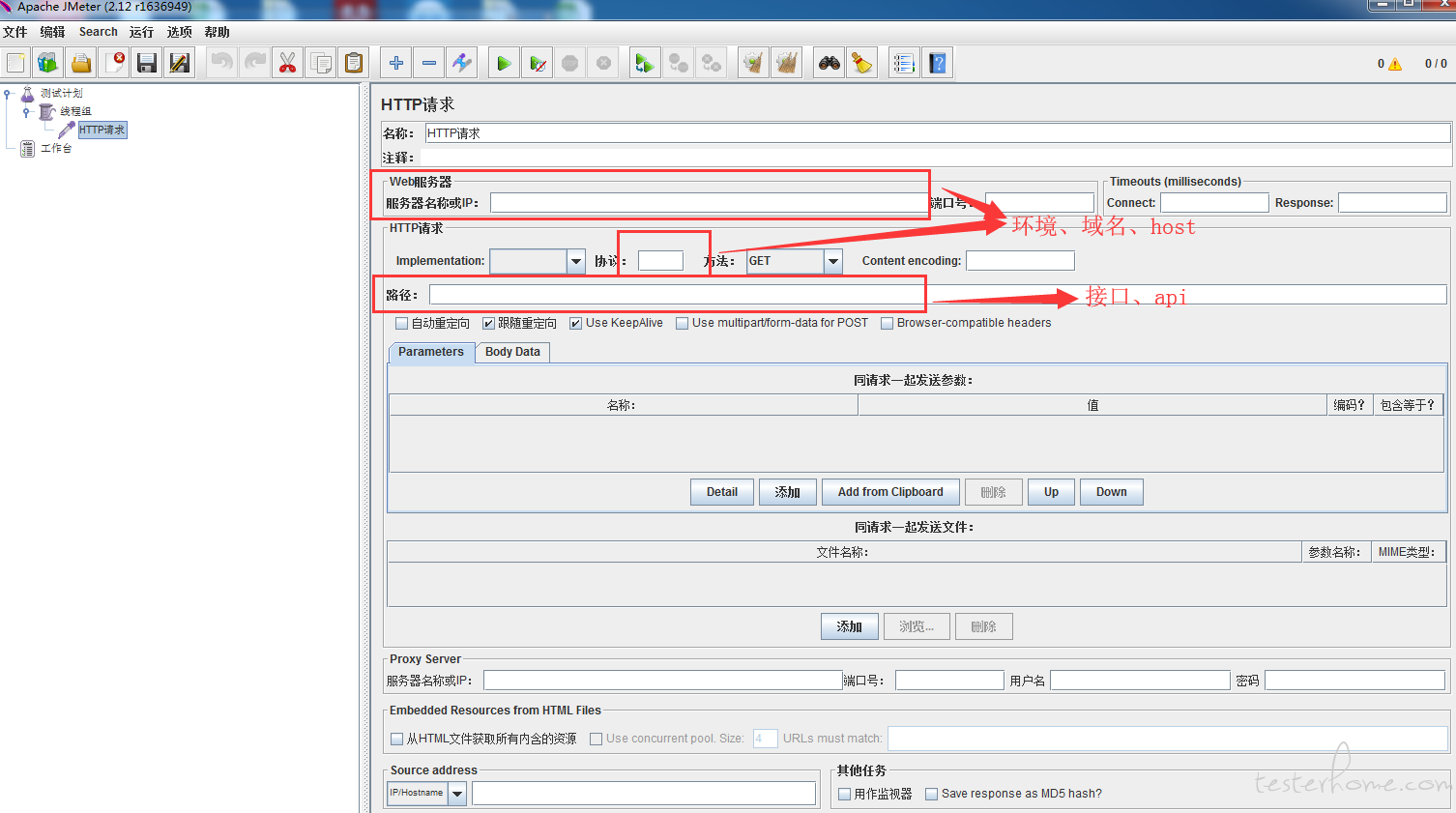The width and height of the screenshot is (1456, 813).
Task: Enable the 用作监视器 checkbox
Action: pos(844,794)
